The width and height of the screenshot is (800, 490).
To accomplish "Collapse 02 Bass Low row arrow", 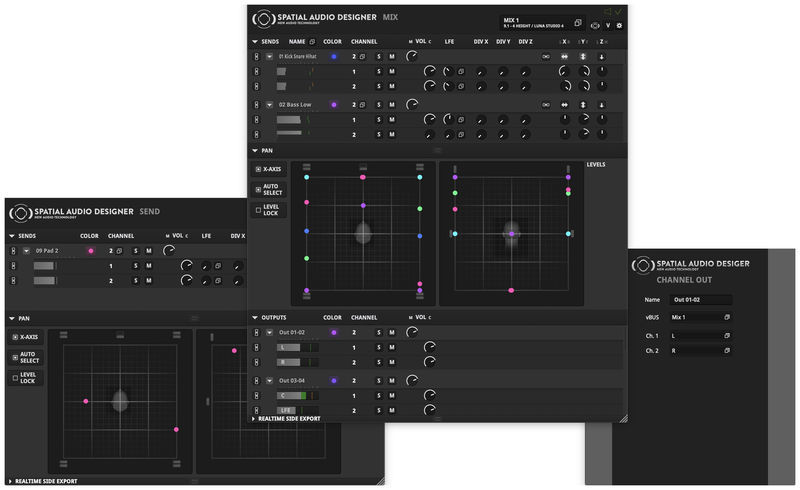I will (269, 105).
